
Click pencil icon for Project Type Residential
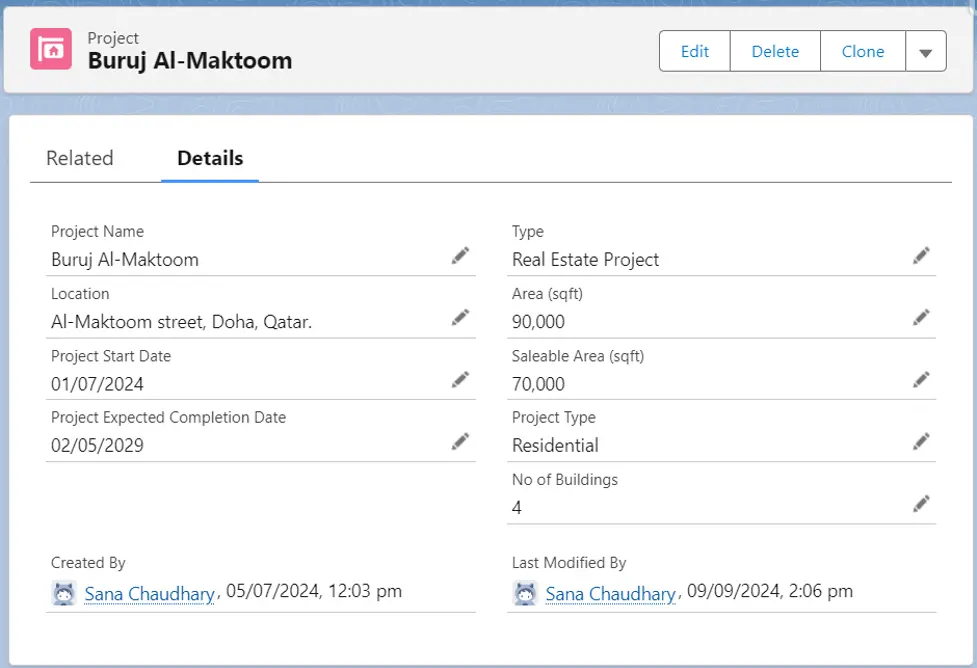click(x=921, y=441)
